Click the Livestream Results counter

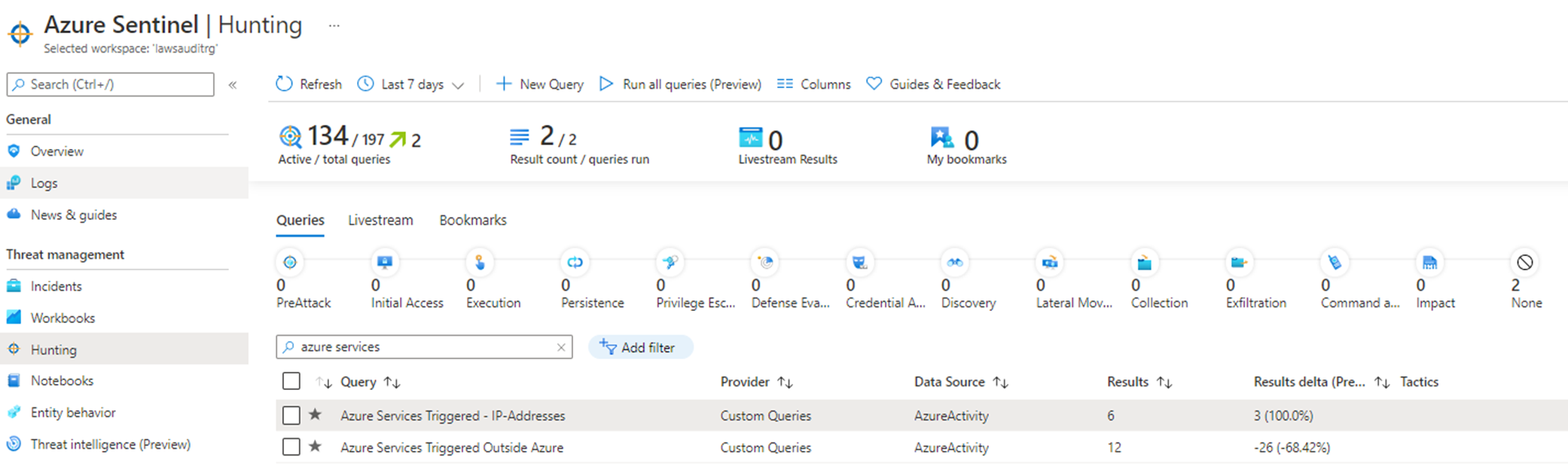click(x=787, y=146)
